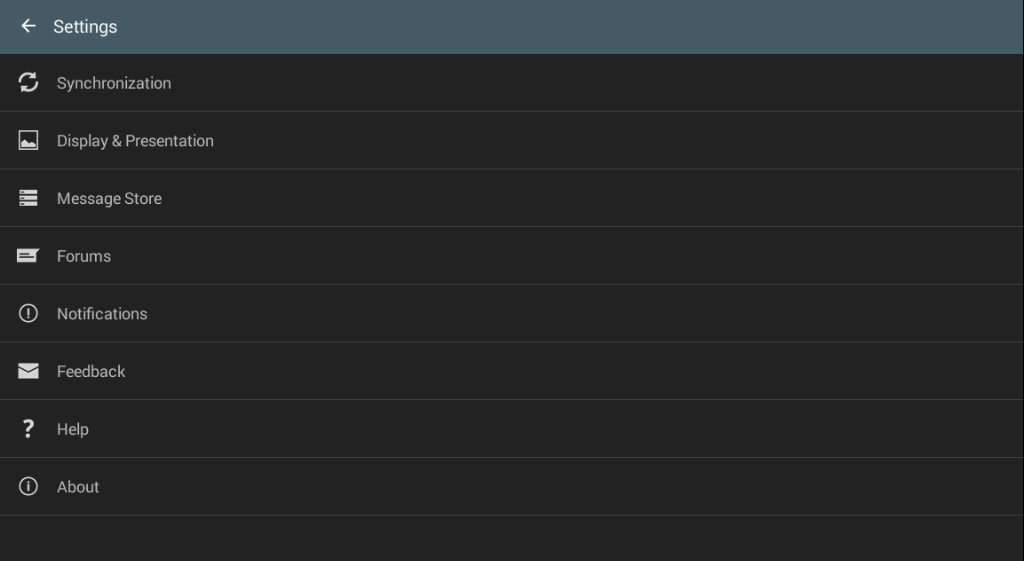Click the Notifications exclamation circle icon

[x=28, y=314]
